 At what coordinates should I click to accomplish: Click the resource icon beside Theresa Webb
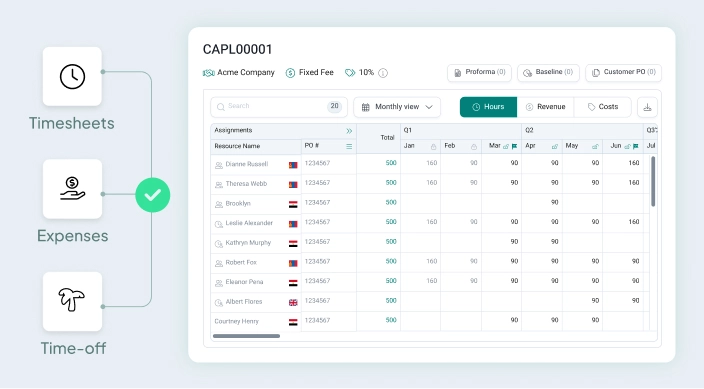click(219, 185)
